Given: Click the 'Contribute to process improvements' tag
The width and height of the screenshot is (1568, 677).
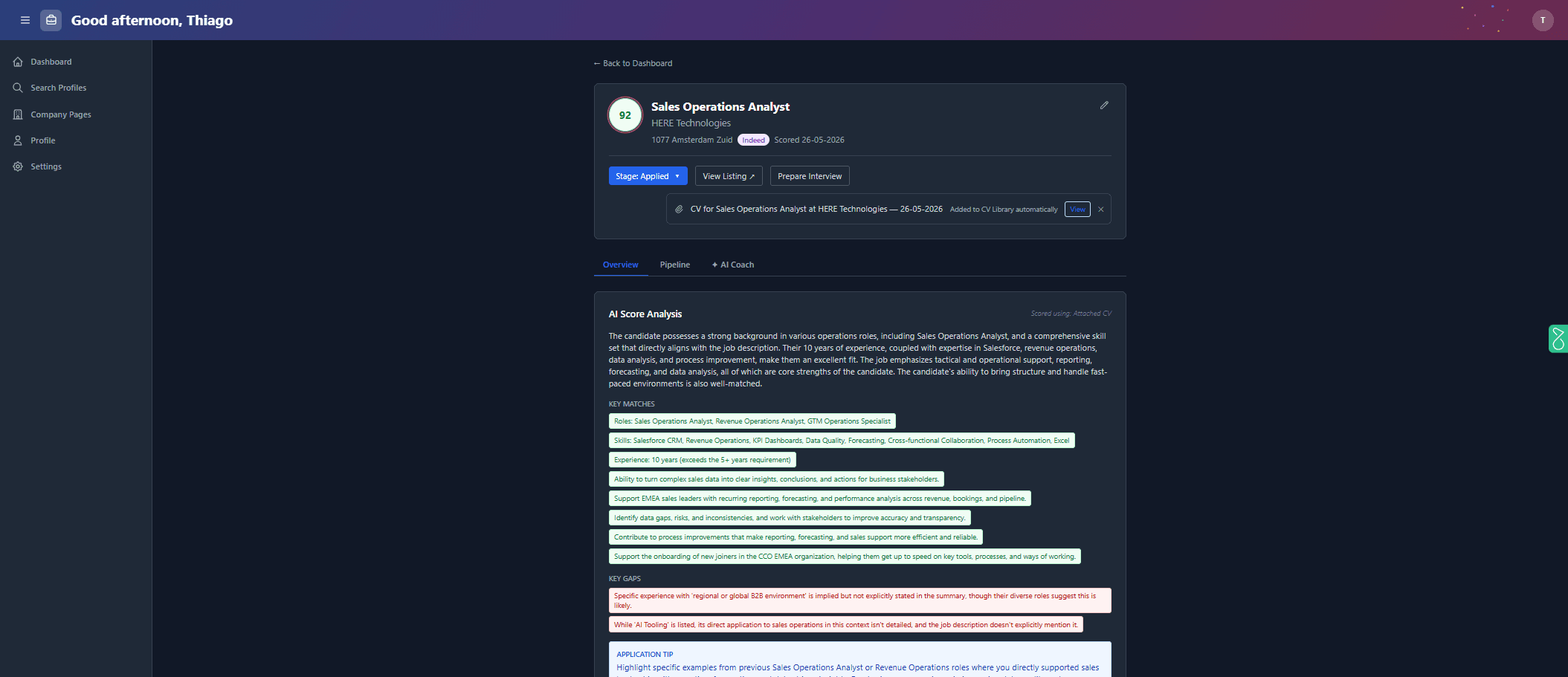Looking at the screenshot, I should click(x=796, y=537).
